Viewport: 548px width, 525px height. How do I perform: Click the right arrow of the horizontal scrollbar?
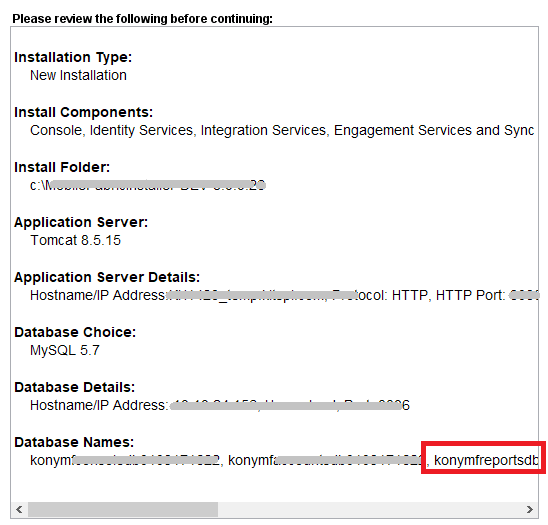(x=530, y=509)
